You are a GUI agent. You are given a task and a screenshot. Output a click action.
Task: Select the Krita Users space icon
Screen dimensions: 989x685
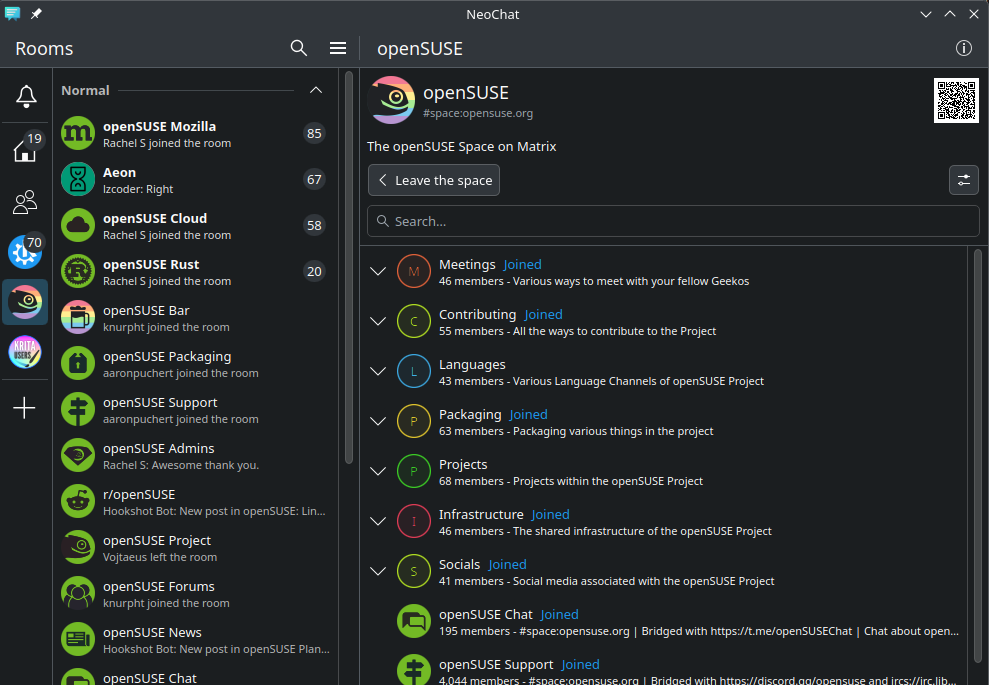tap(25, 353)
